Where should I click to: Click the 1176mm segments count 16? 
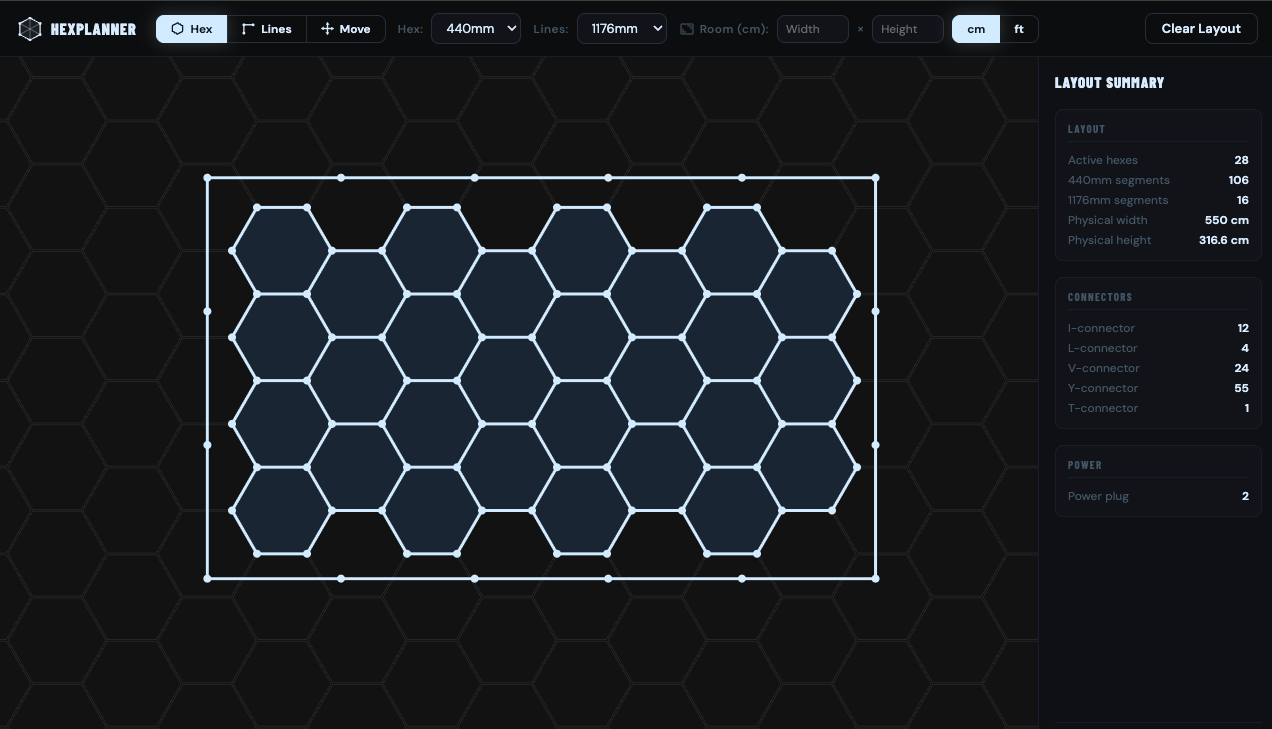1243,200
